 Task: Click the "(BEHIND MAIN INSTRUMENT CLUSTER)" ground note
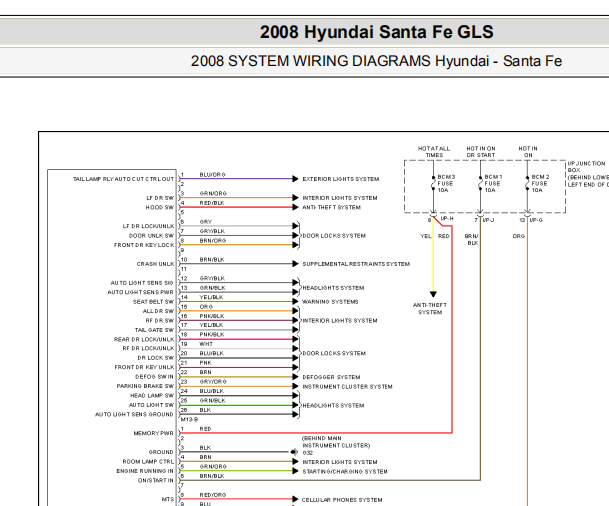[x=336, y=442]
